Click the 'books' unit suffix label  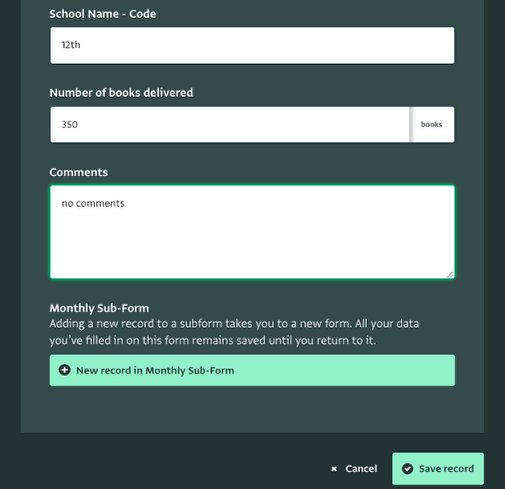point(432,125)
